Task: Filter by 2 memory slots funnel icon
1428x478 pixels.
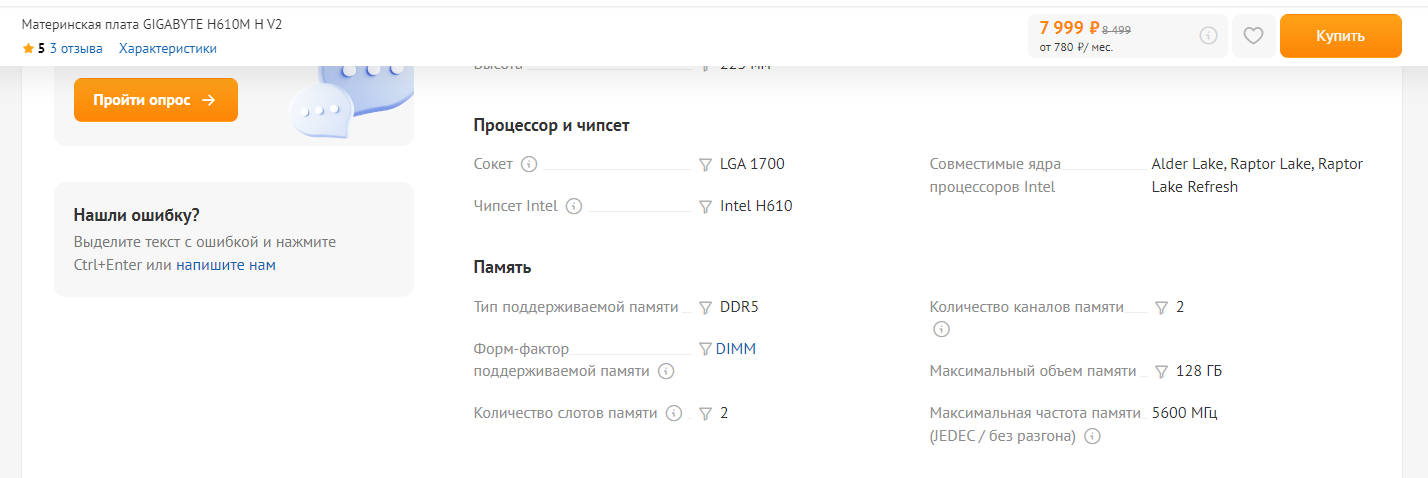Action: coord(705,413)
